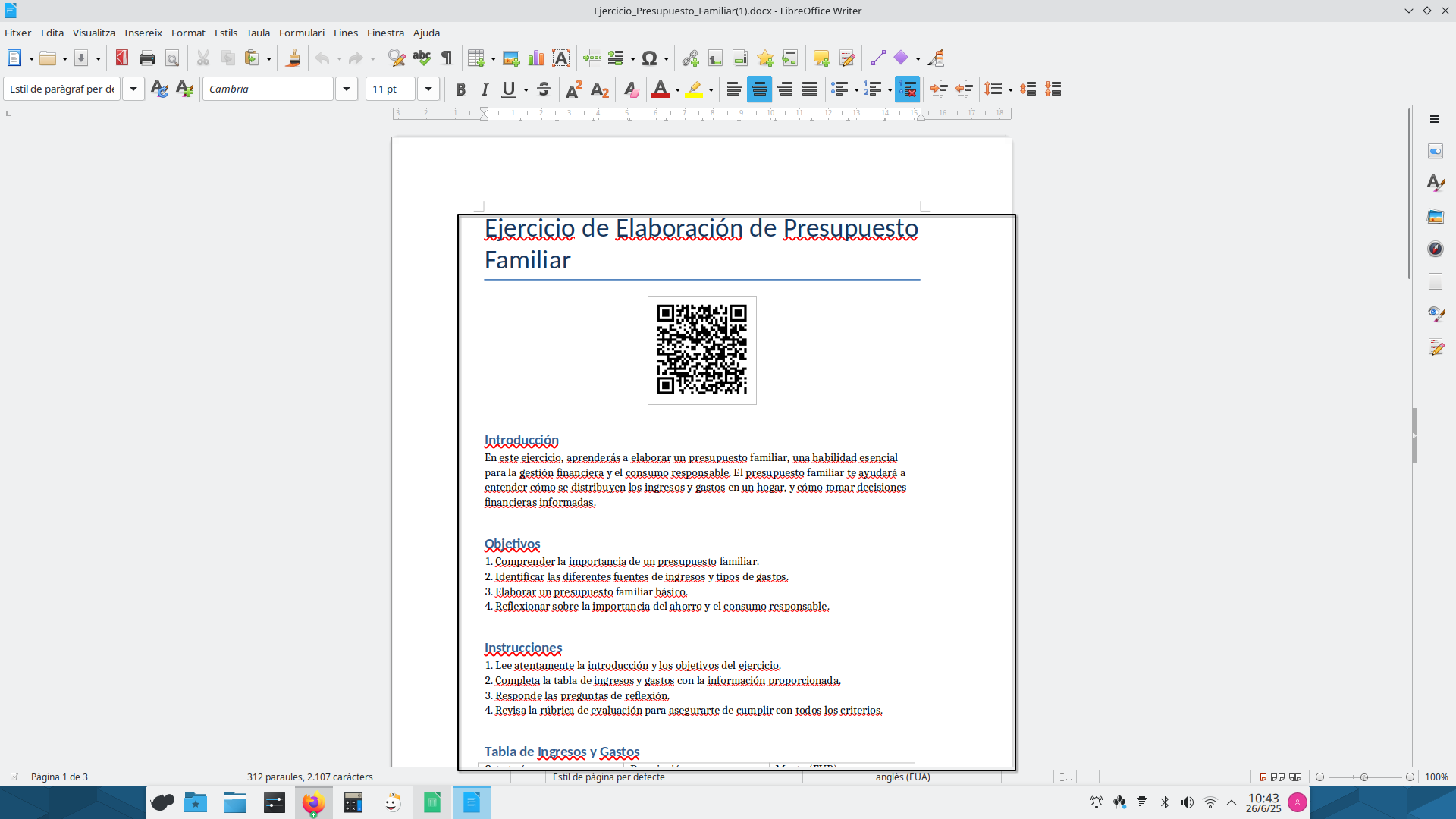
Task: Insert a chart from toolbar
Action: pos(536,58)
